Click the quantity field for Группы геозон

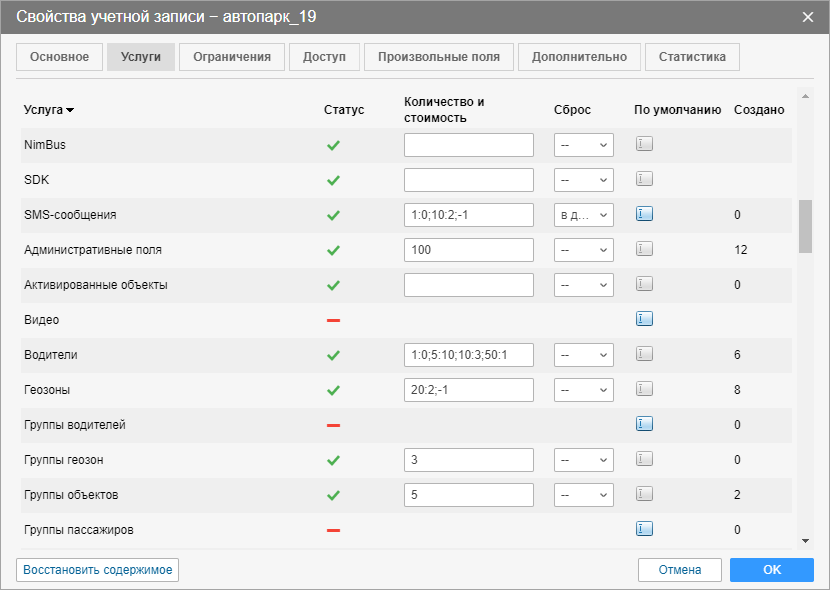(469, 460)
